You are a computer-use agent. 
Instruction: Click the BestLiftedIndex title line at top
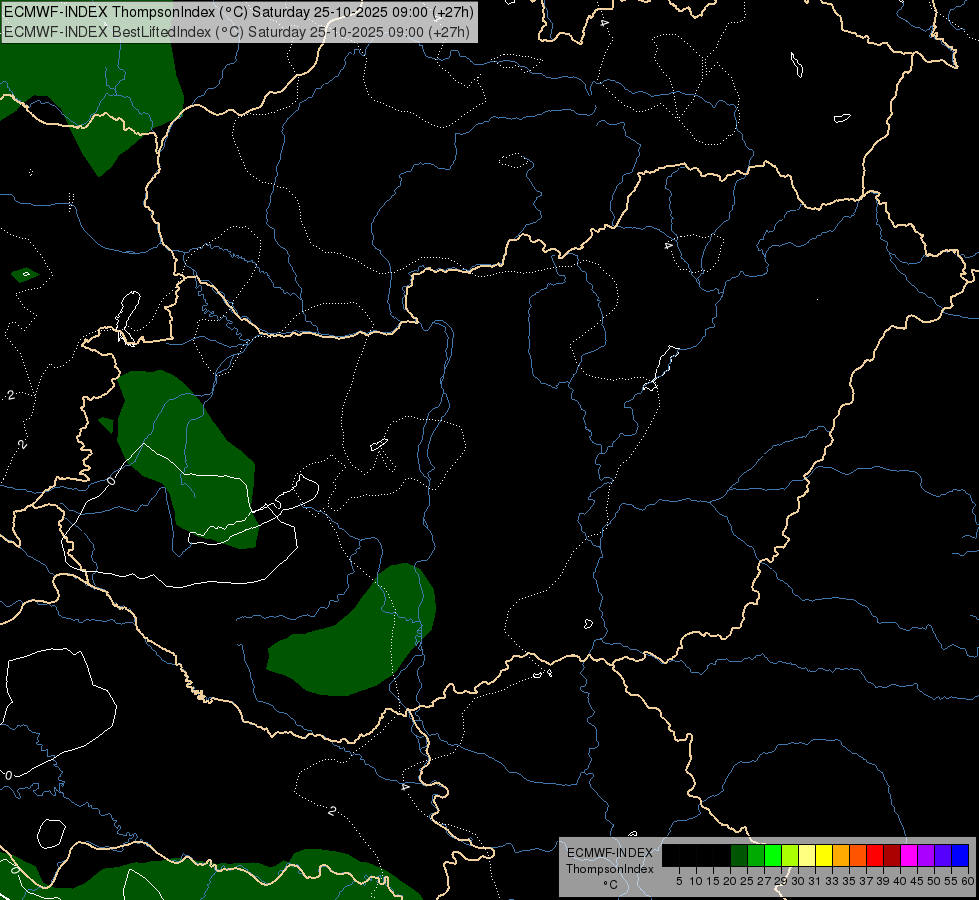point(237,31)
